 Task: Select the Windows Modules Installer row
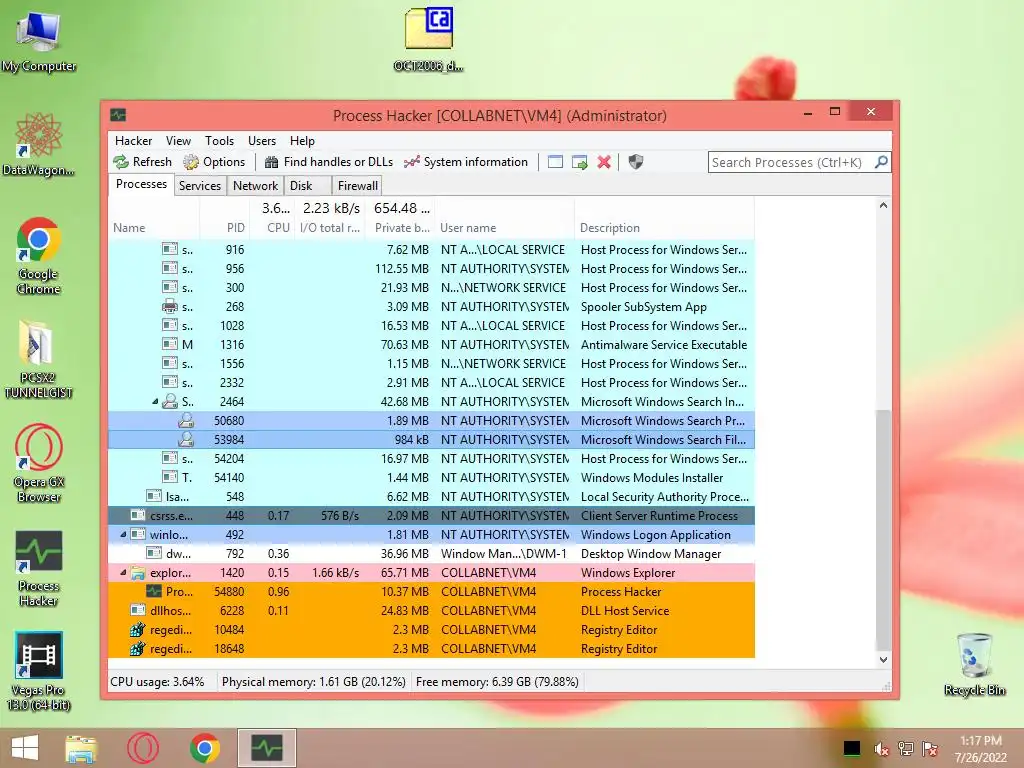(x=431, y=478)
